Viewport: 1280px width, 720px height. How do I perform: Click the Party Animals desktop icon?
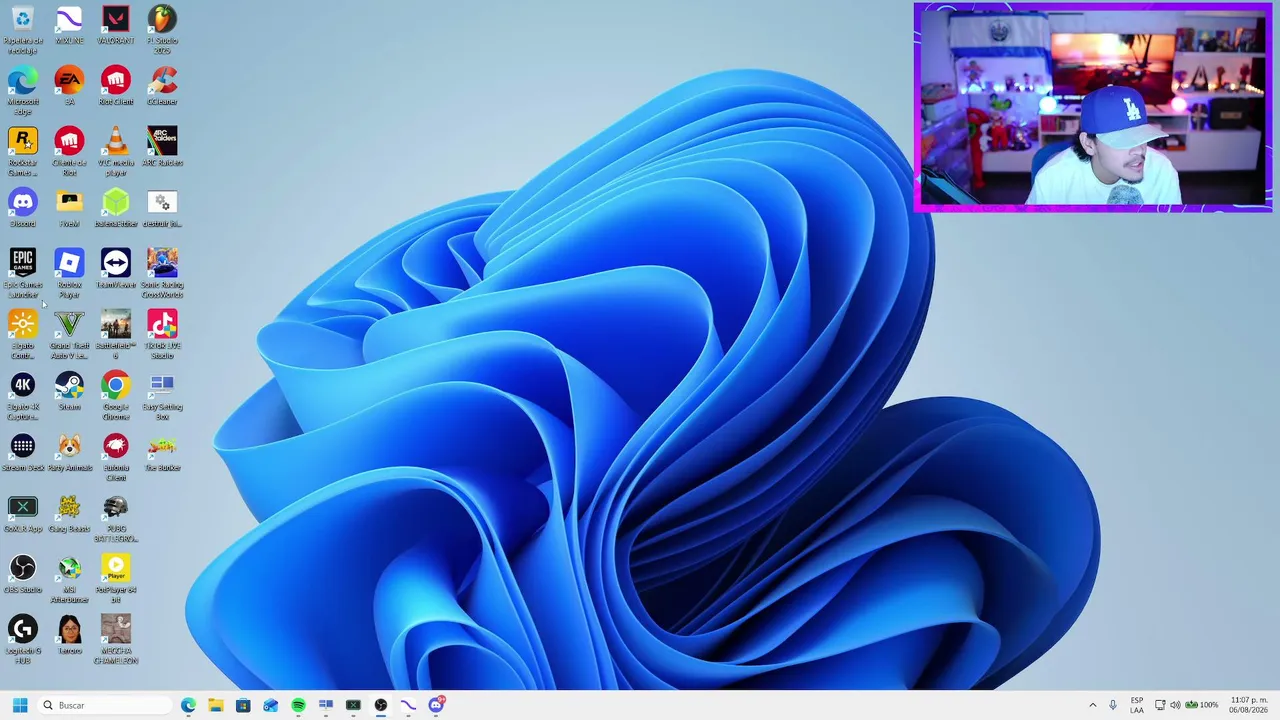click(x=69, y=452)
